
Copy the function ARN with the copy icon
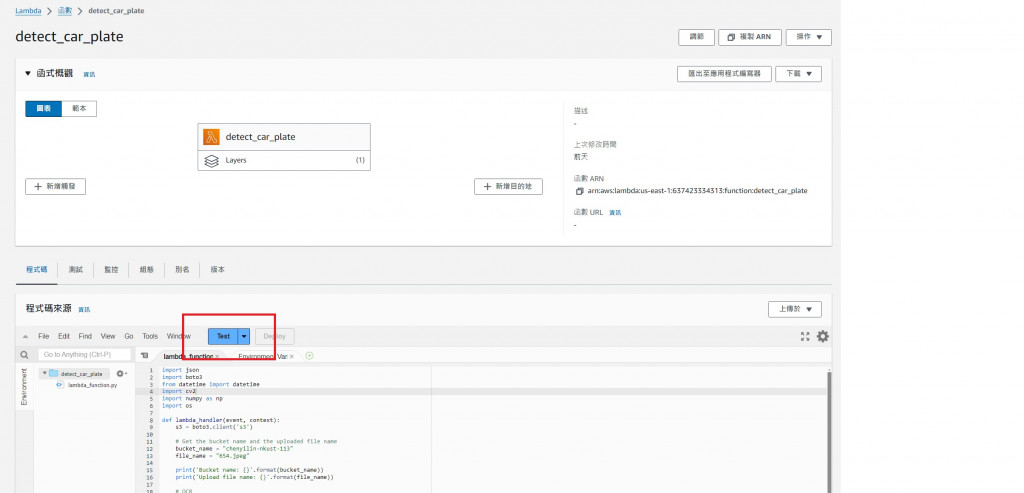(579, 191)
